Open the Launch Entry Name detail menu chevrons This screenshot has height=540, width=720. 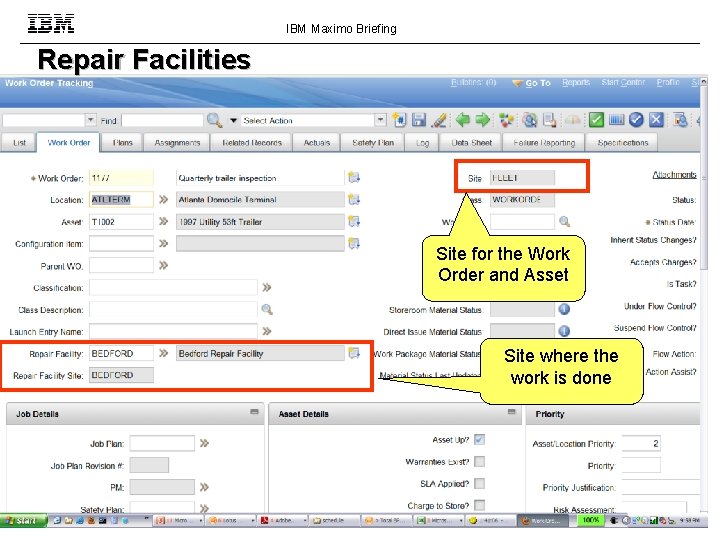[267, 331]
